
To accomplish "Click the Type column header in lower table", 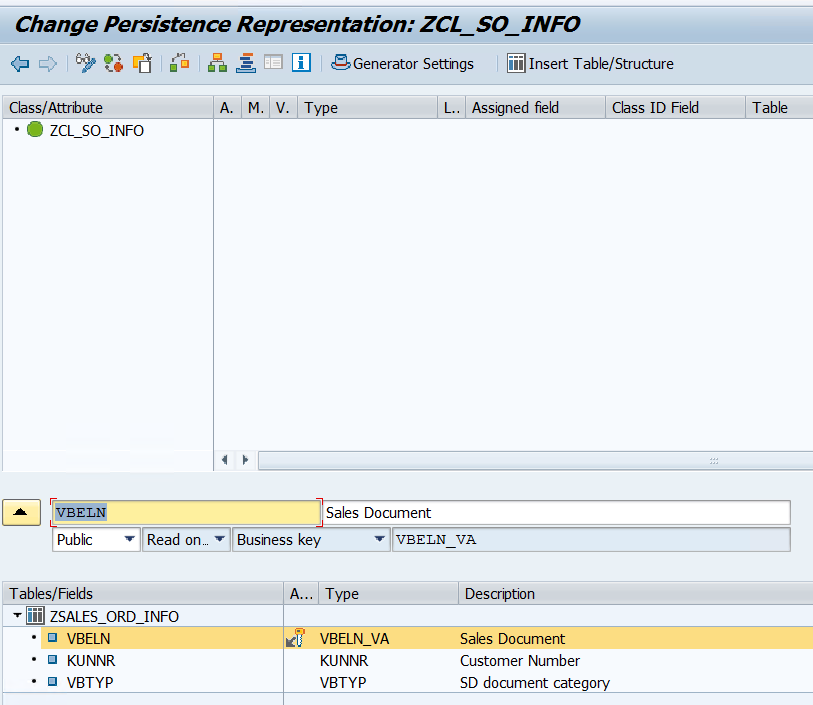I will [388, 594].
